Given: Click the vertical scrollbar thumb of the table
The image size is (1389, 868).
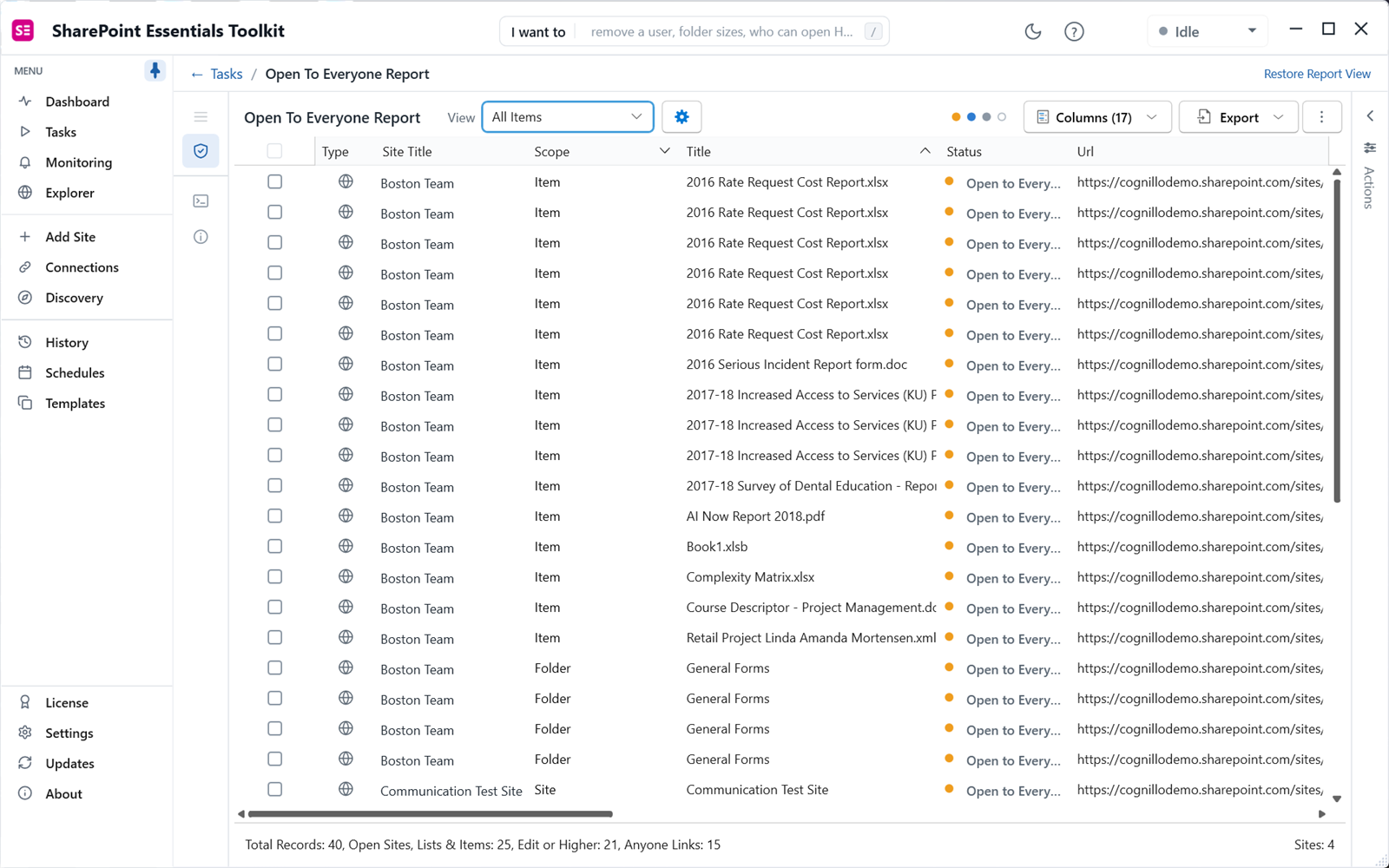Looking at the screenshot, I should point(1337,340).
